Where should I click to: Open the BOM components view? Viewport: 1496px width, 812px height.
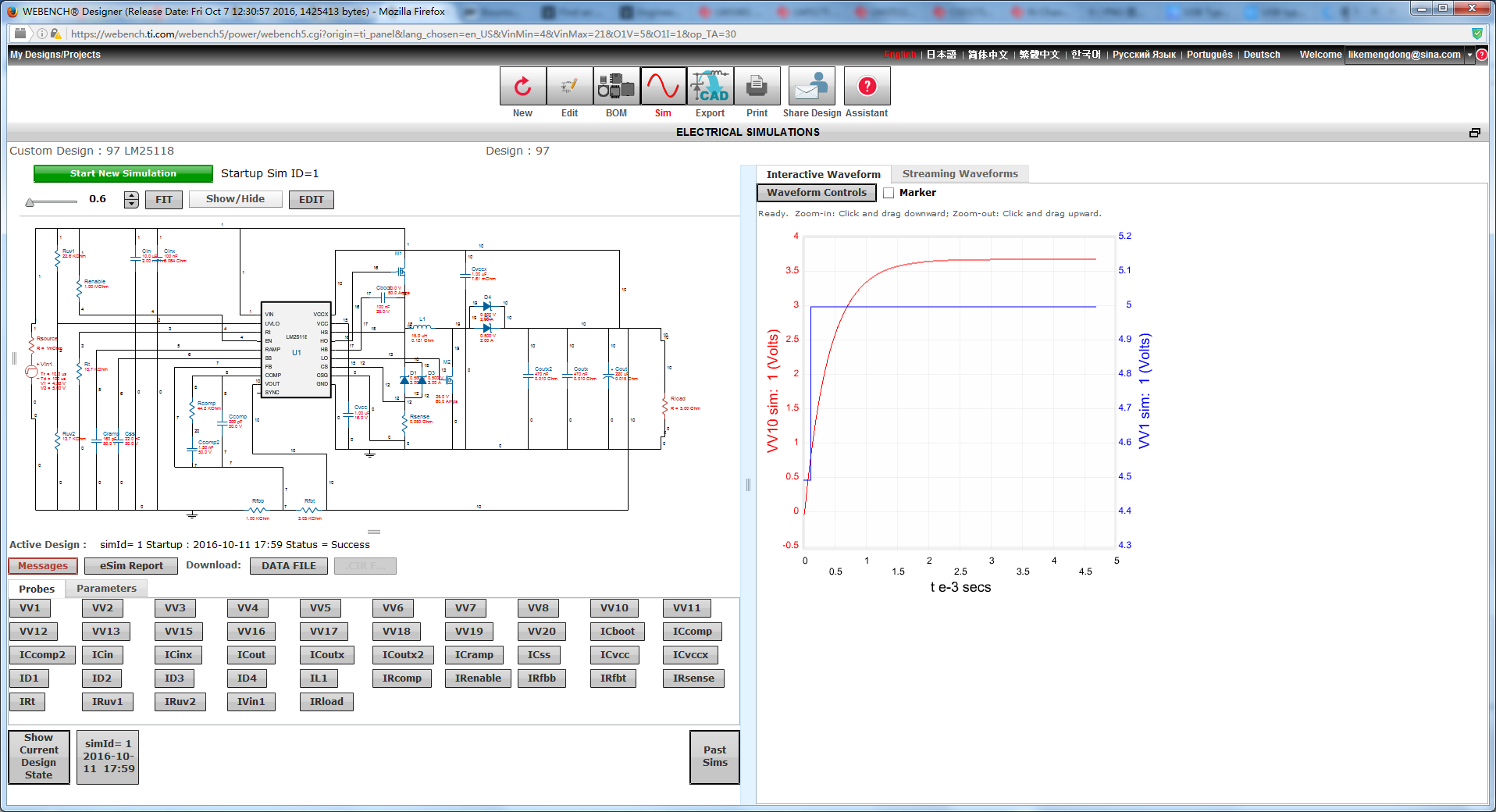pos(616,87)
